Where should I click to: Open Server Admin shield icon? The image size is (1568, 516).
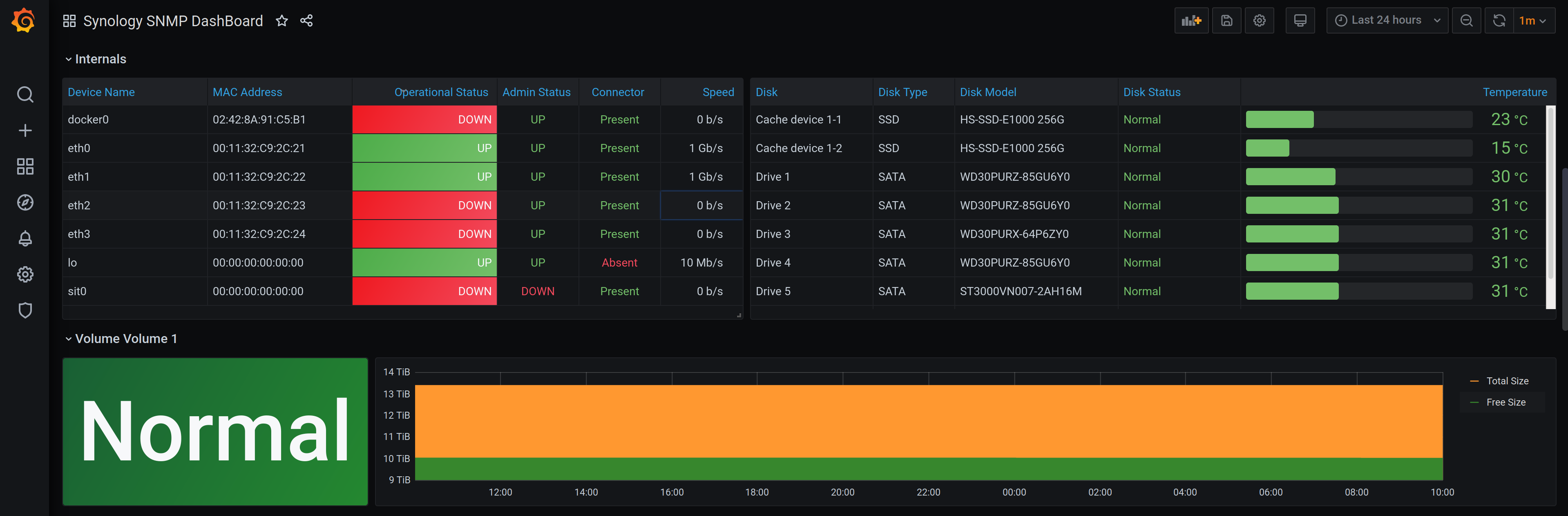pyautogui.click(x=25, y=310)
